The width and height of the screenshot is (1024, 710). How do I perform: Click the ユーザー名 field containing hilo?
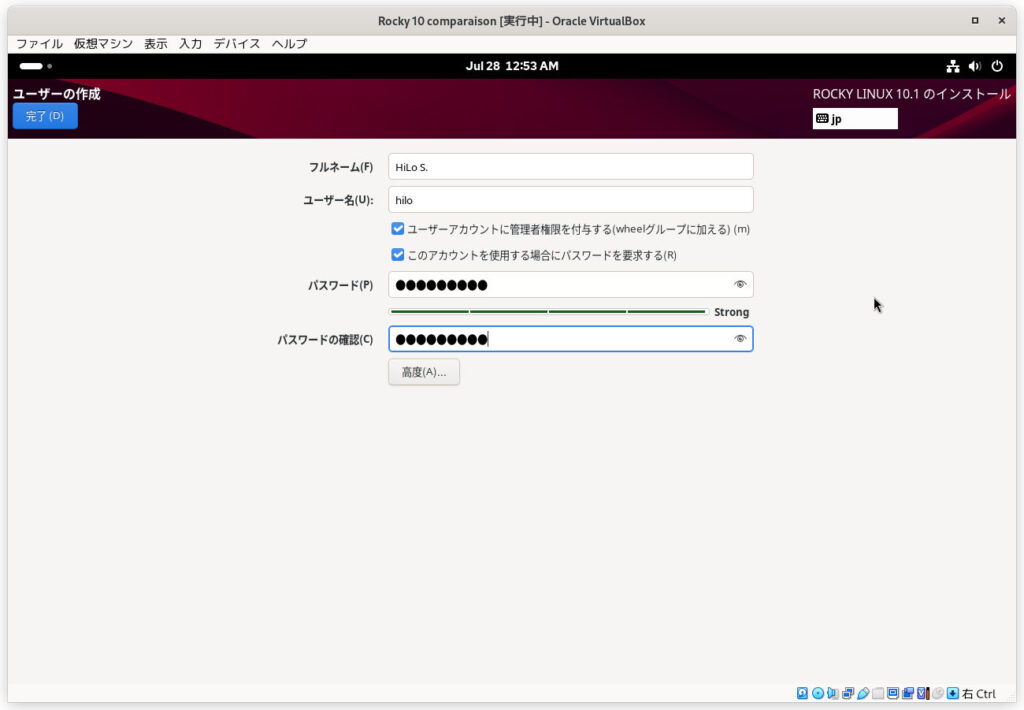tap(571, 200)
